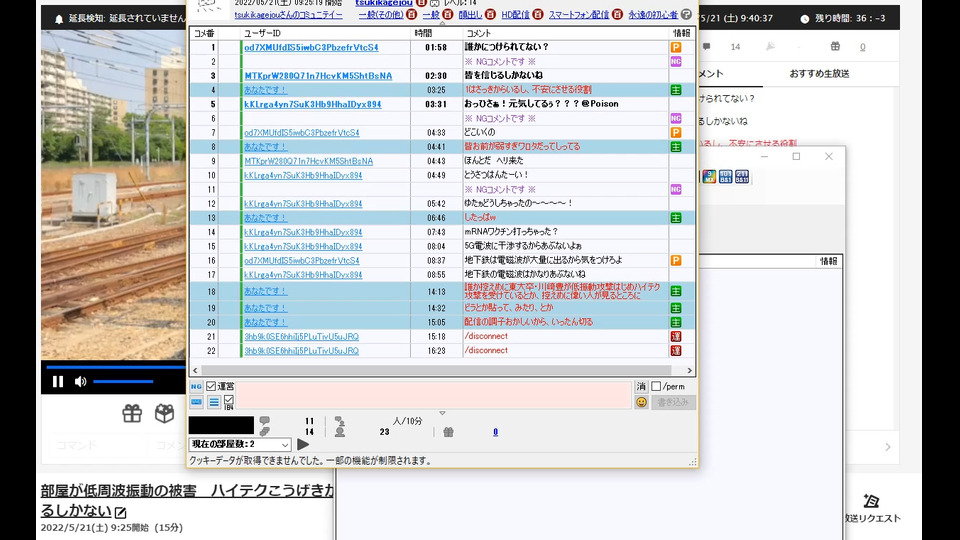Image resolution: width=960 pixels, height=540 pixels.
Task: Open the smiley emoji picker
Action: 641,402
